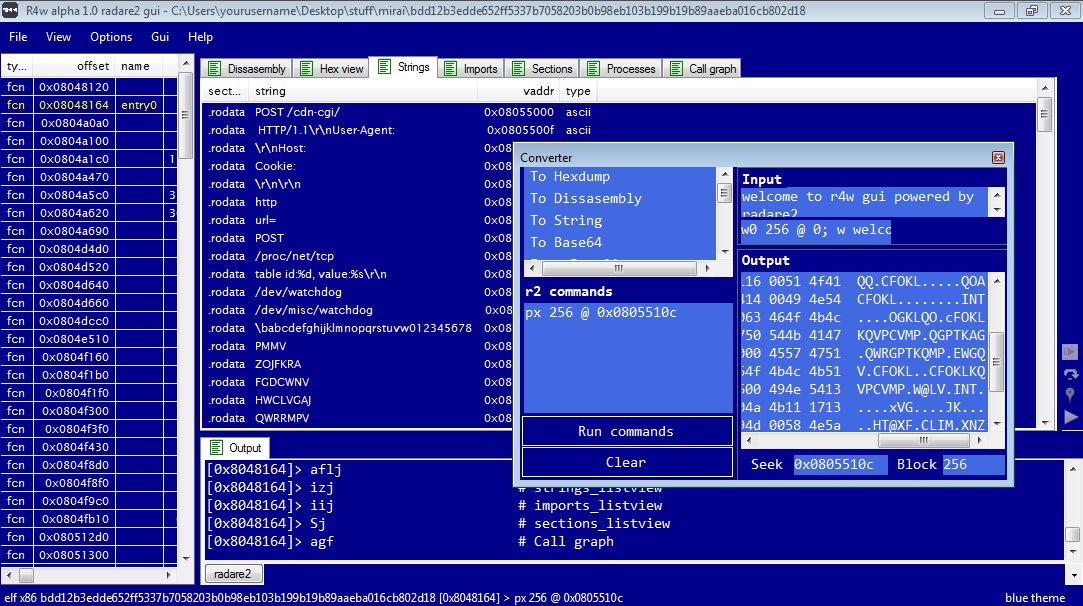Screen dimensions: 1083x606
Task: Click the Hex view tab's document icon
Action: [x=307, y=68]
